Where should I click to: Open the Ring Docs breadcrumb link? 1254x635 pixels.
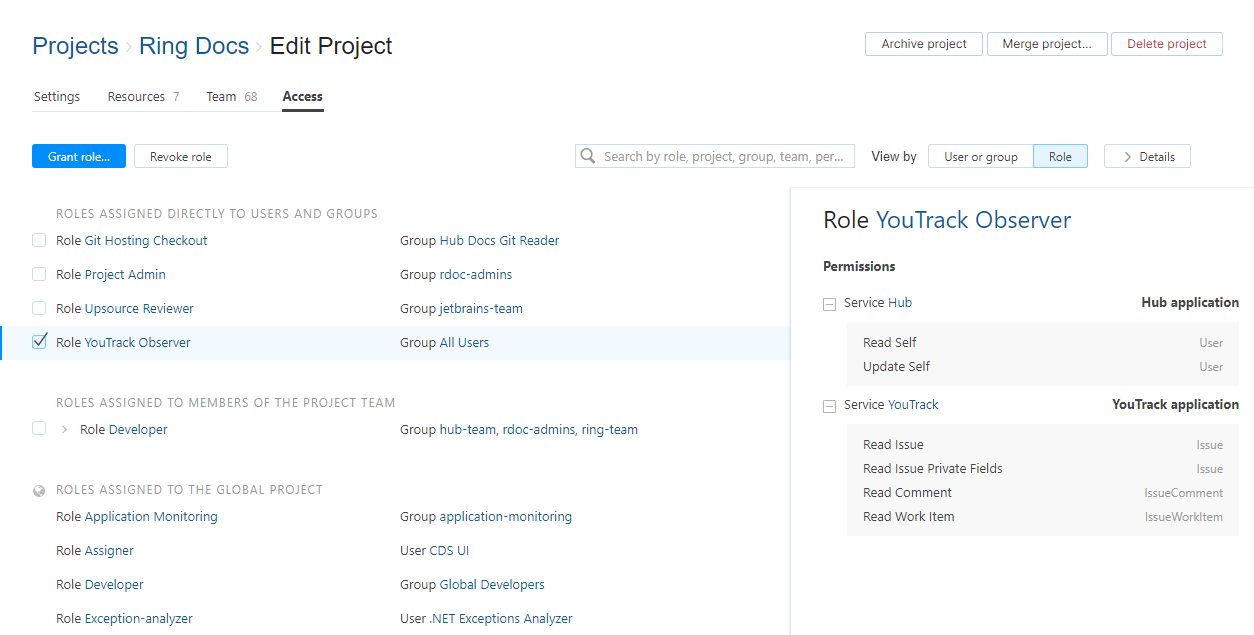pos(194,46)
